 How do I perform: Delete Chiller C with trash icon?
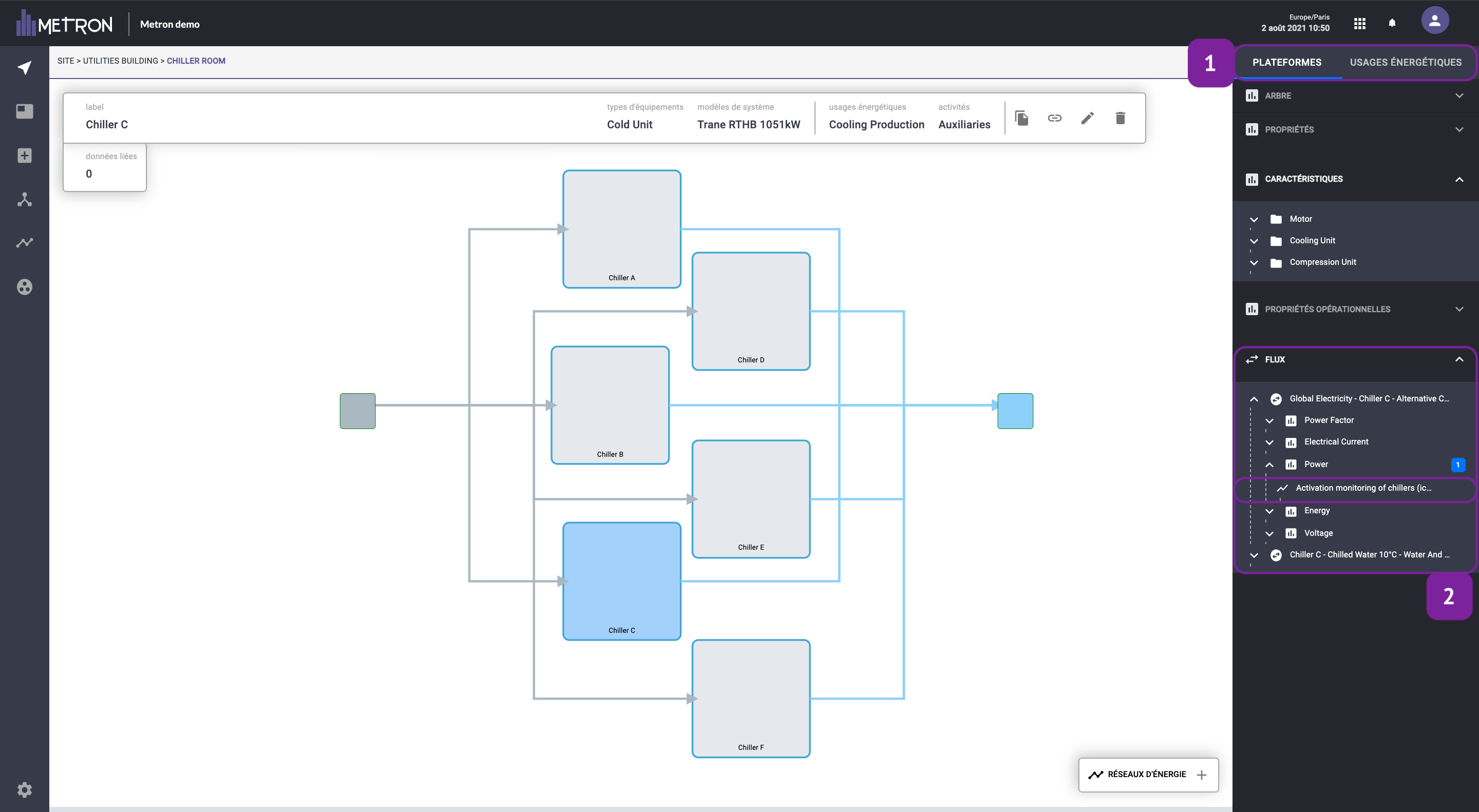[1120, 118]
